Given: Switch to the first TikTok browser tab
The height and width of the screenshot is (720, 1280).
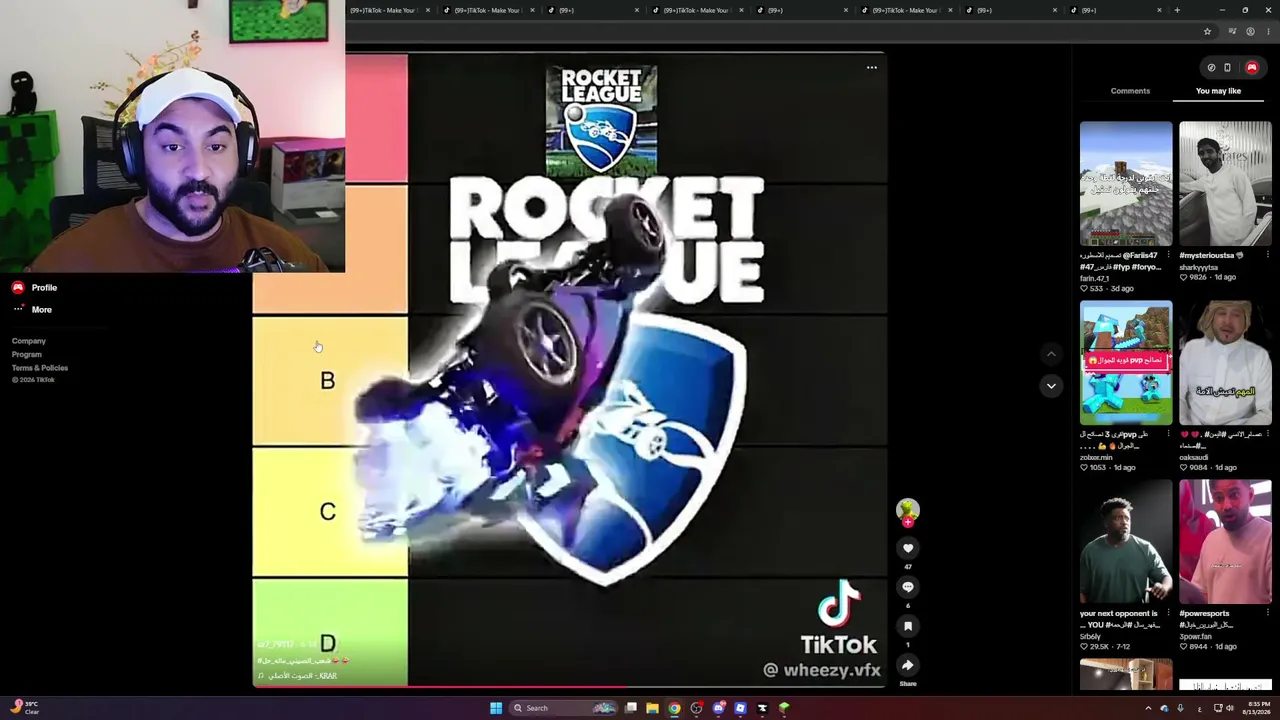Looking at the screenshot, I should pos(385,10).
